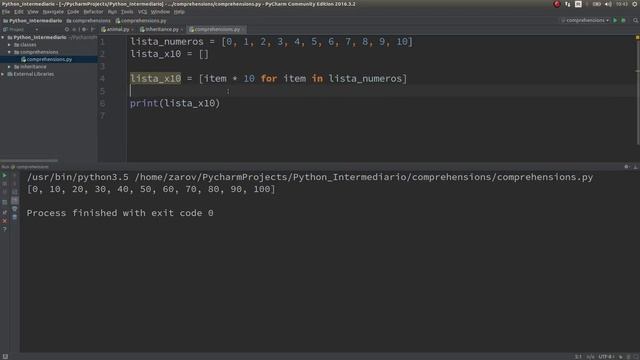Open the Code menu
This screenshot has width=640, height=360.
[x=73, y=12]
